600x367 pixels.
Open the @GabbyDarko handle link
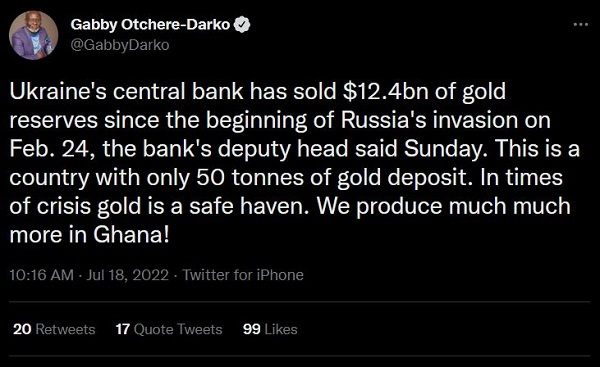tap(120, 45)
